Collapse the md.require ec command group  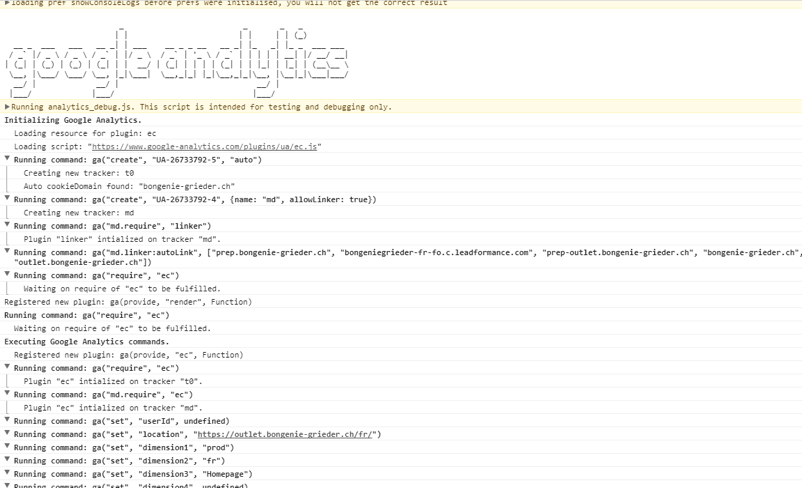coord(7,394)
